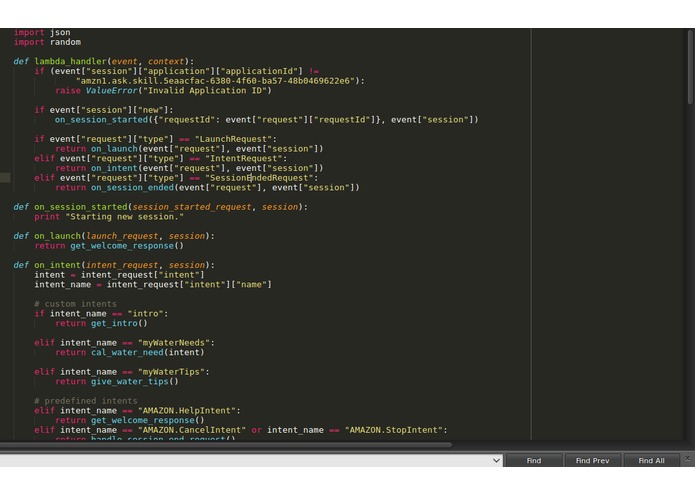Click the "import random" line
The width and height of the screenshot is (695, 494).
click(47, 42)
